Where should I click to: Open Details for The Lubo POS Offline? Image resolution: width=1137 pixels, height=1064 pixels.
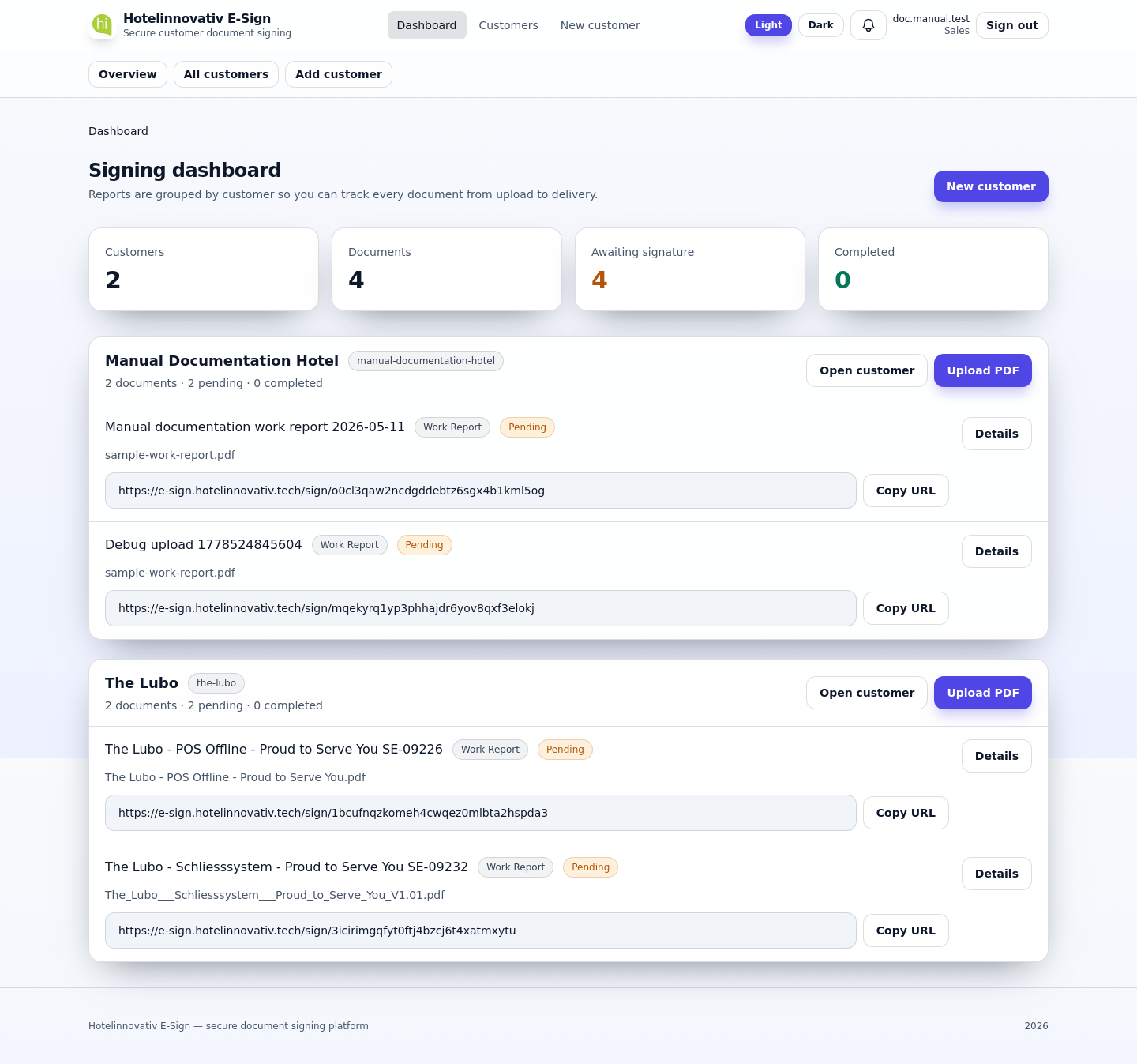996,756
